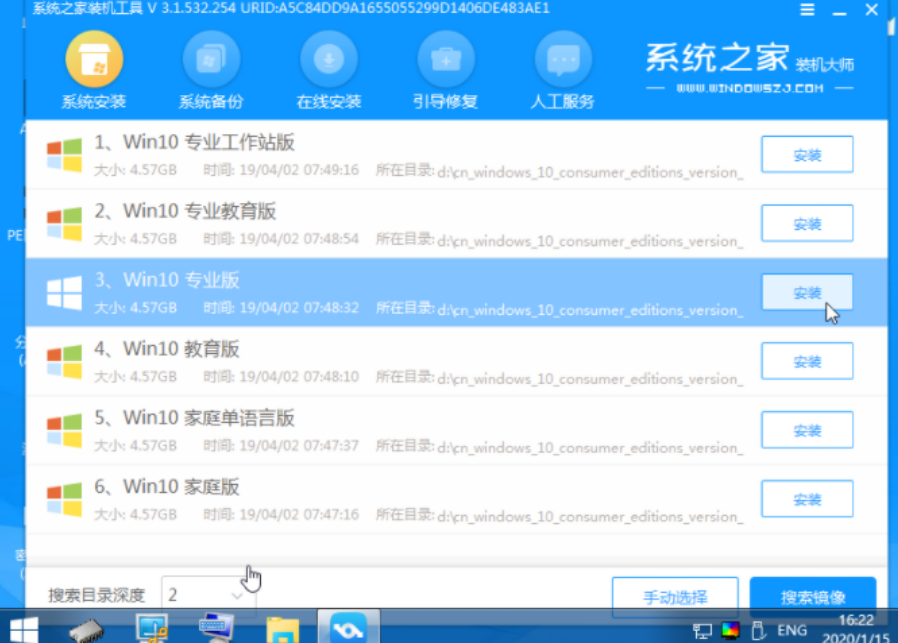Select the '3、Win10 专业版' title
898x643 pixels.
[167, 280]
